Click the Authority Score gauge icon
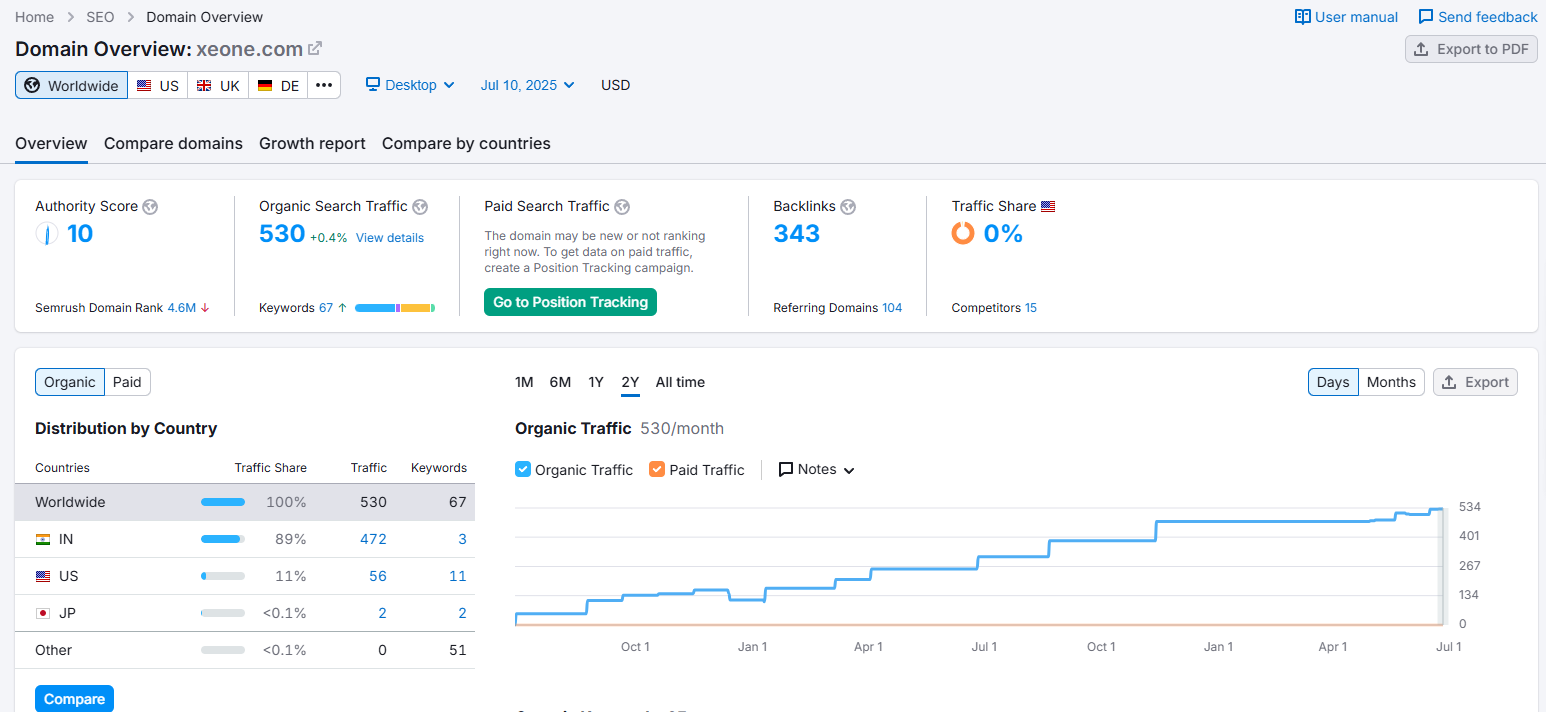The width and height of the screenshot is (1546, 712). (x=46, y=234)
